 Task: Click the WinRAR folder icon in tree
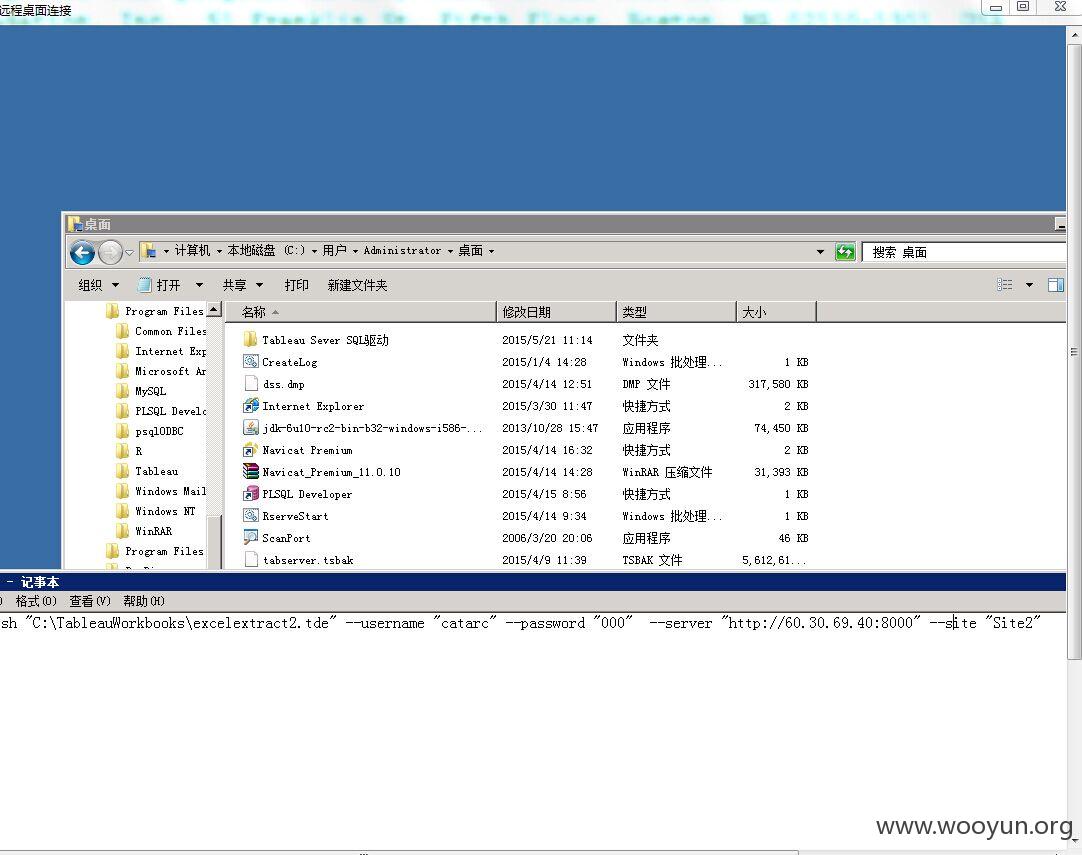pos(122,531)
